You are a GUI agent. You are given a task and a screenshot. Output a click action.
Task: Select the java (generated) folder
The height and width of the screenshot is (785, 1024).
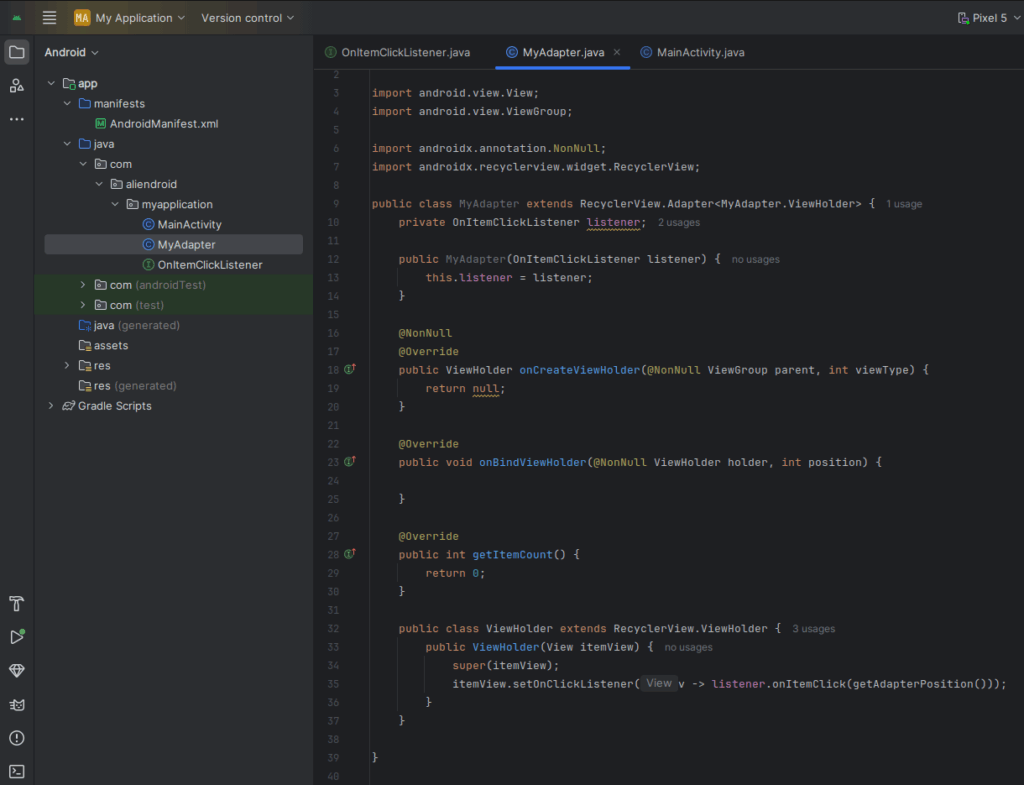pos(129,325)
